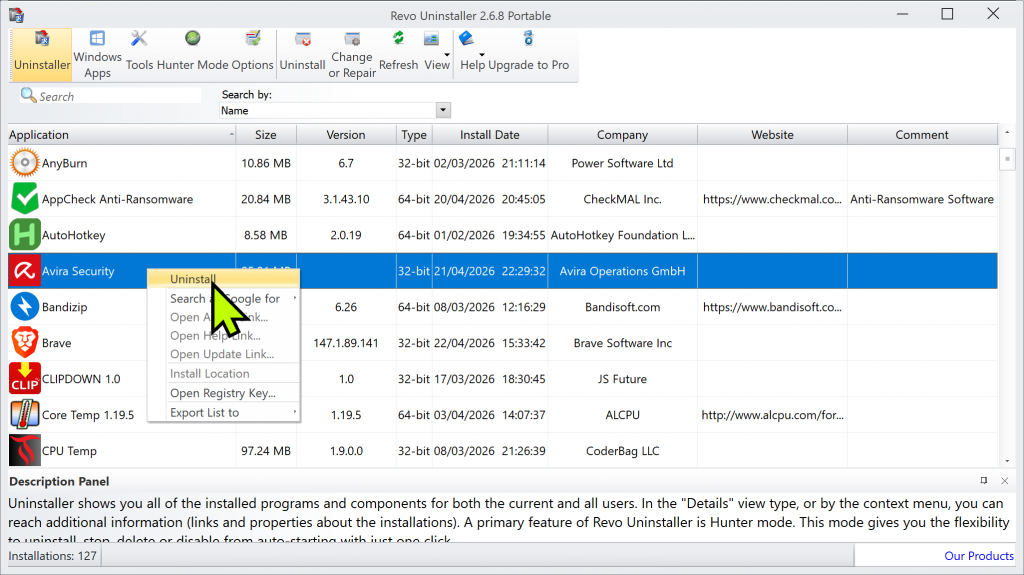Screen dimensions: 1024x575
Task: Click the Bandizip website URL cell
Action: tap(773, 306)
